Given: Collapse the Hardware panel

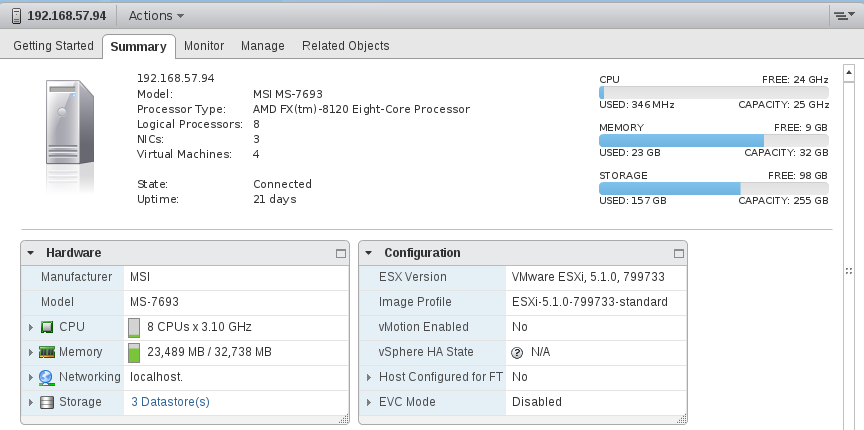Looking at the screenshot, I should (31, 253).
